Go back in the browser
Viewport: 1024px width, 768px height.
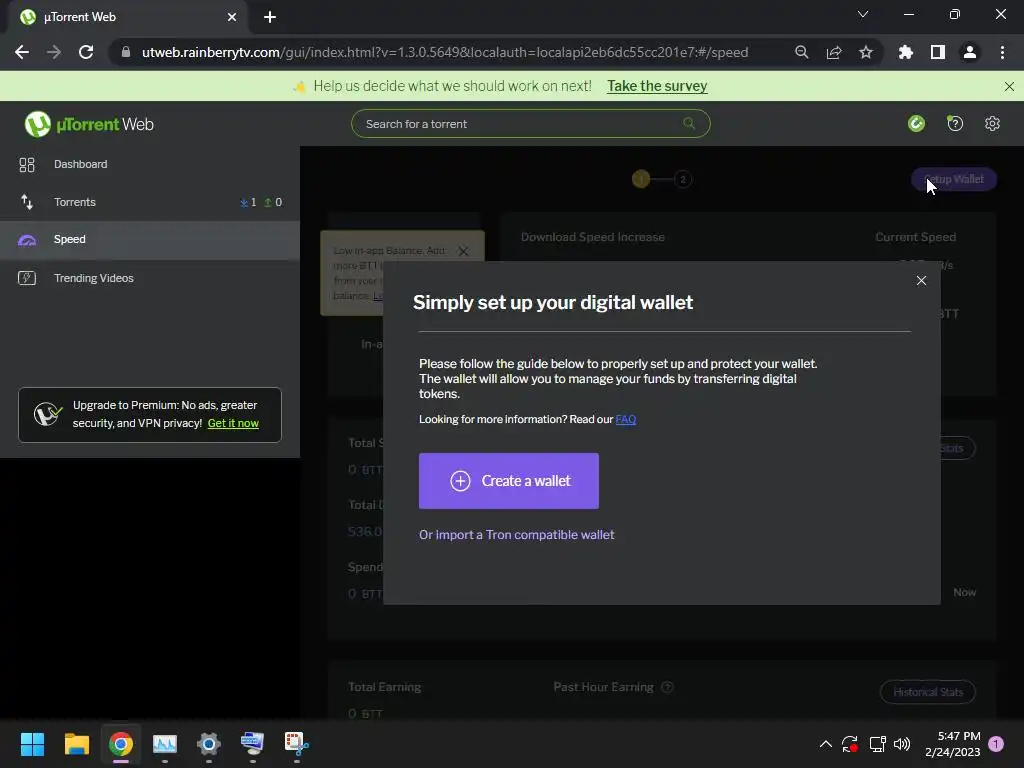point(22,52)
